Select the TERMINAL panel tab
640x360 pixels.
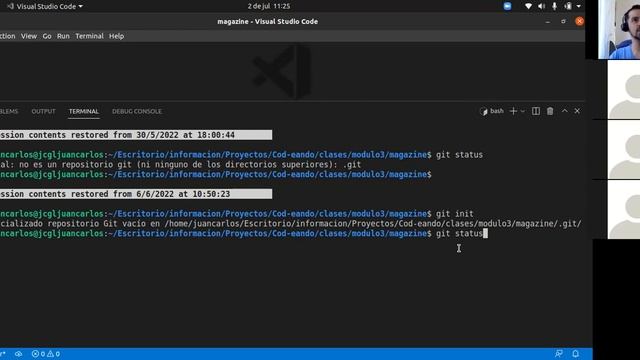[x=84, y=111]
